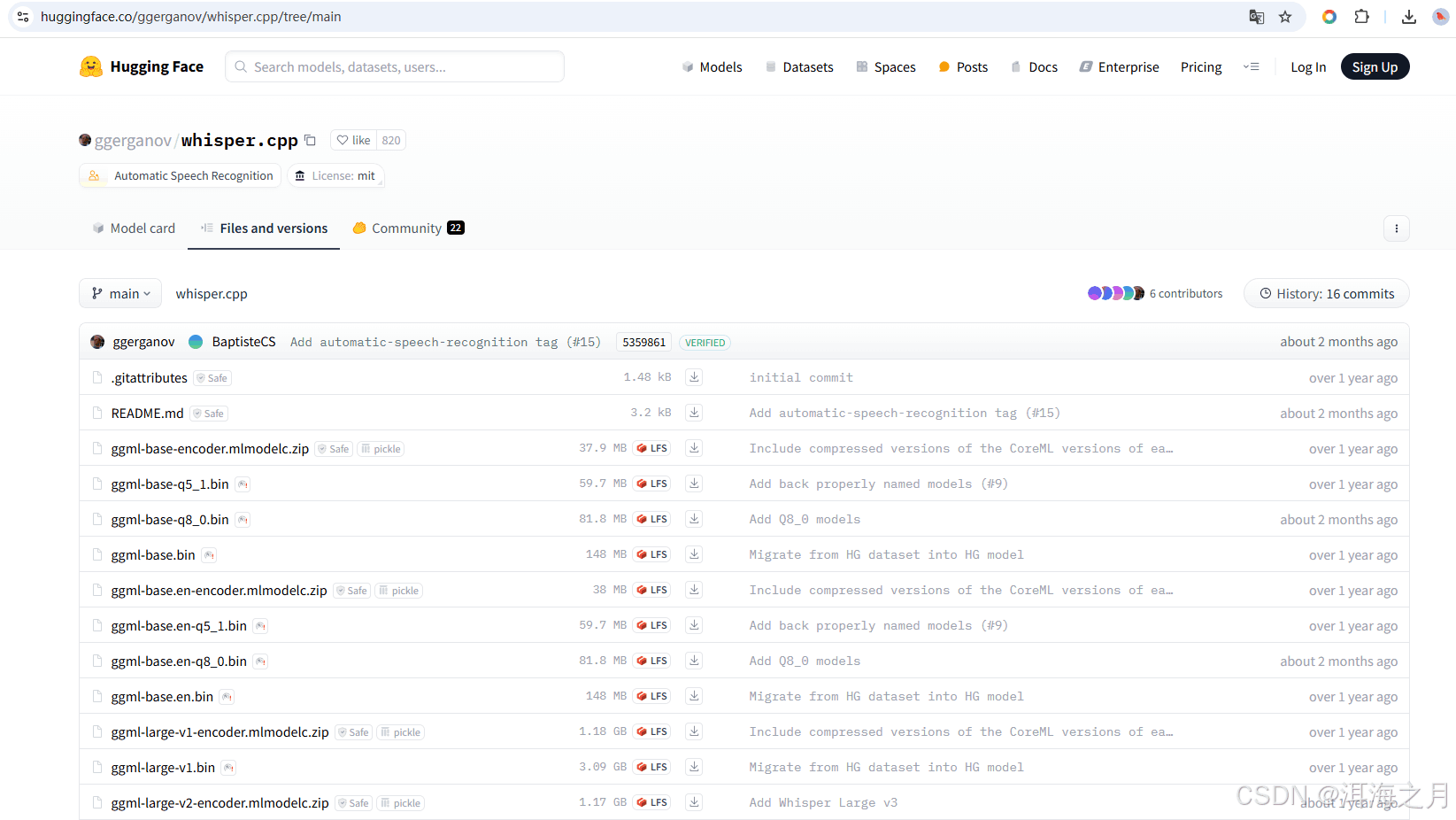Open History: 16 commits
Screen dimensions: 1456x820
coord(1326,294)
